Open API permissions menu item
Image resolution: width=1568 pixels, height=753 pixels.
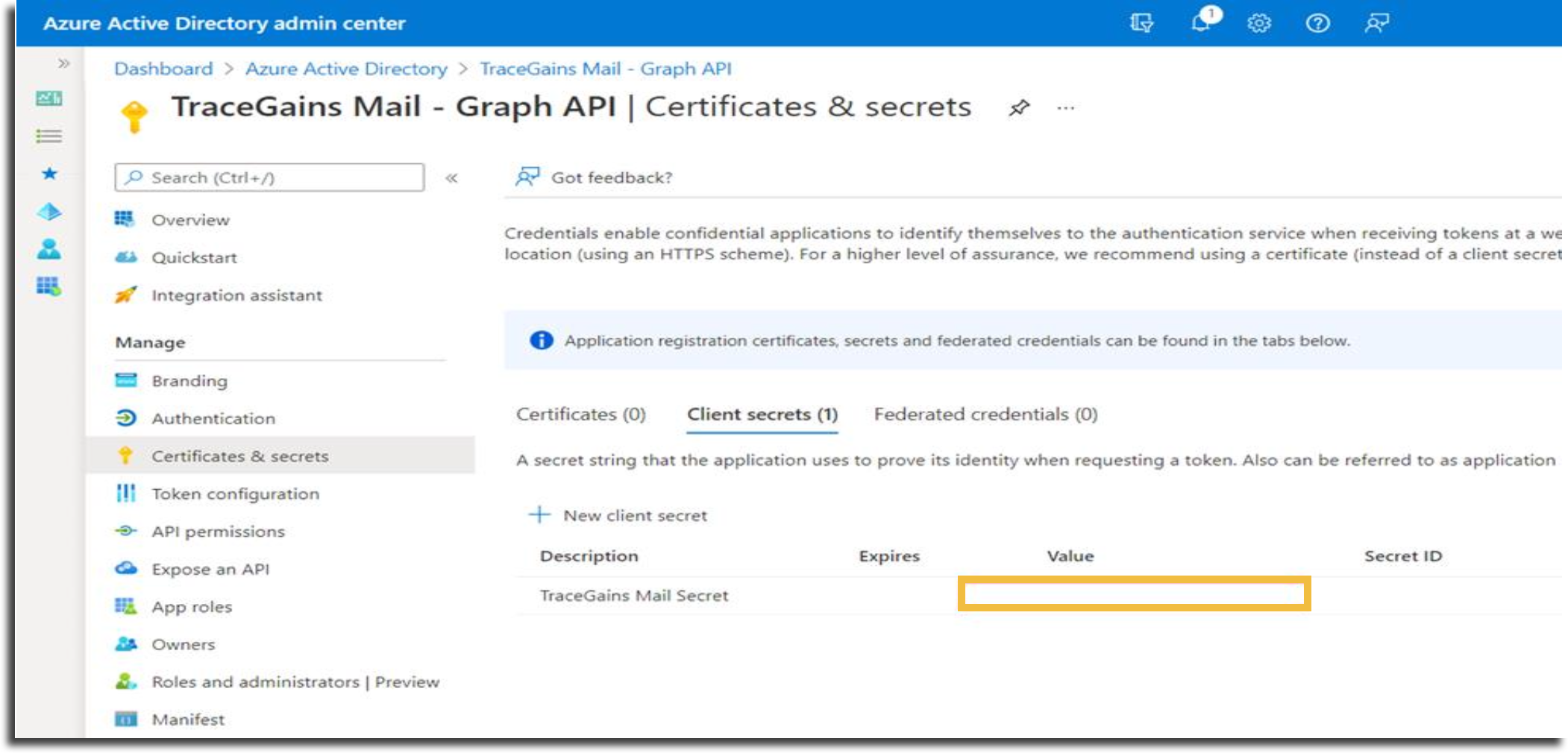[x=218, y=532]
